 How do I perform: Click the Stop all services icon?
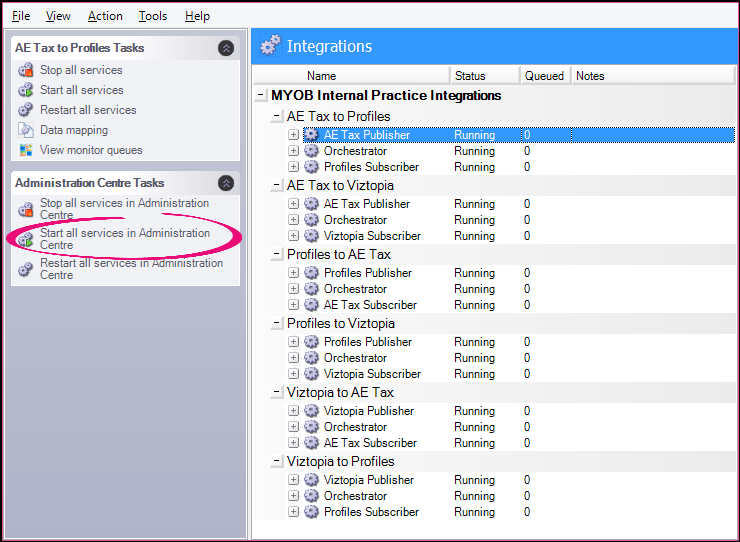[x=25, y=70]
